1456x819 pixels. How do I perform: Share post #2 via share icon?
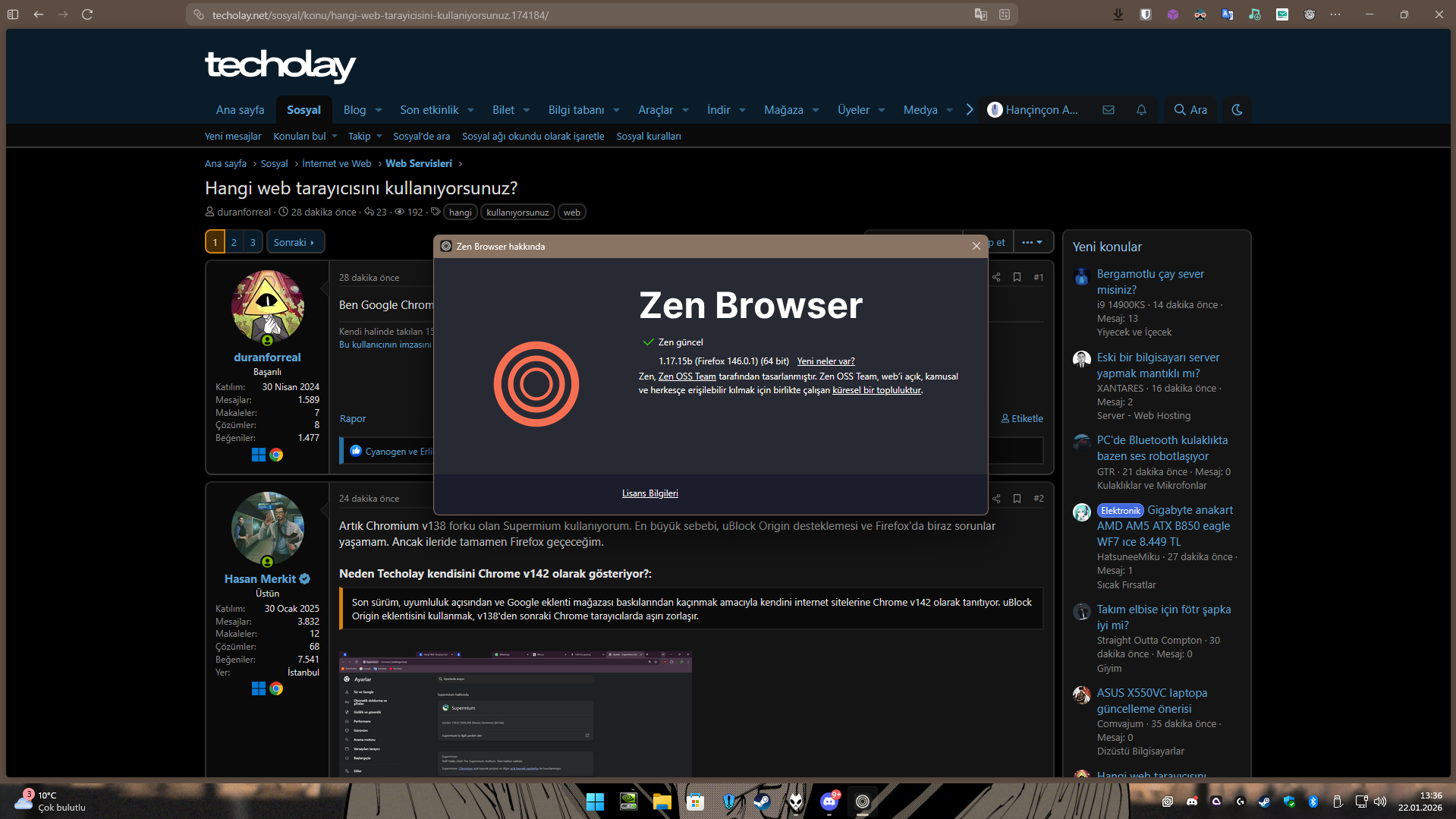coord(996,499)
